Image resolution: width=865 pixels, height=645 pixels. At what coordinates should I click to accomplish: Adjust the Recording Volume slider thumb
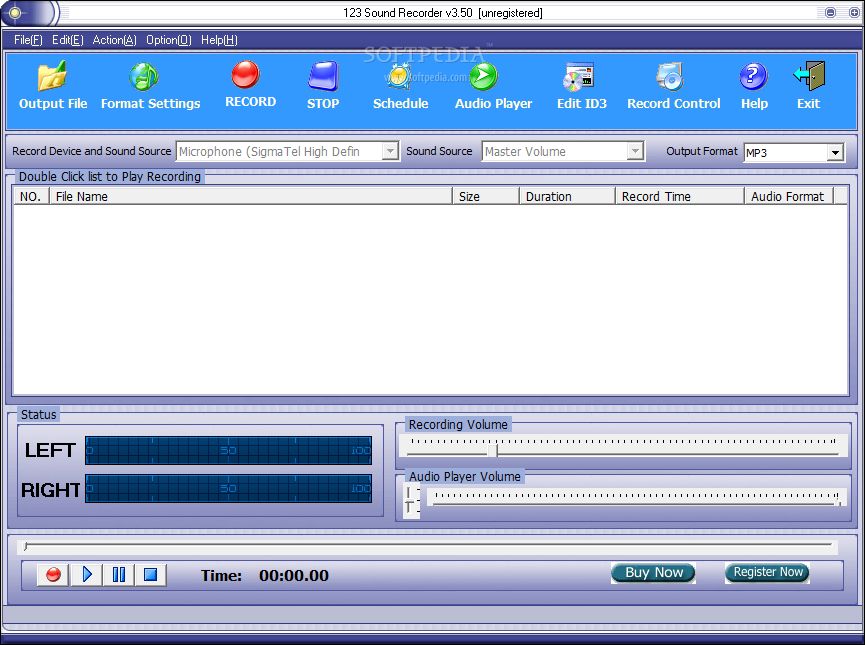tap(492, 450)
